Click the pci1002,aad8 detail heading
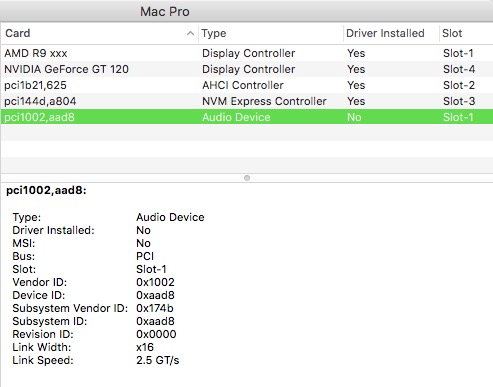 pos(46,190)
